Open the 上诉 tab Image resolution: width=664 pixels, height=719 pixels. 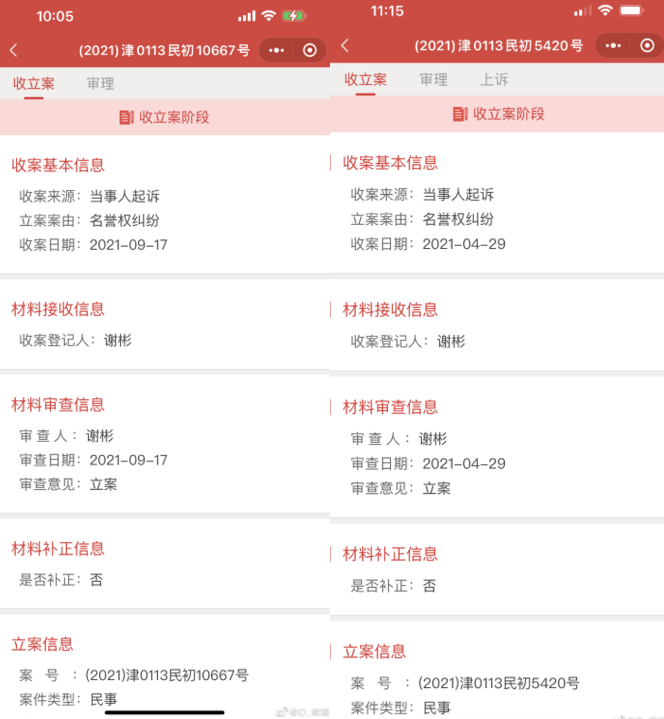494,80
